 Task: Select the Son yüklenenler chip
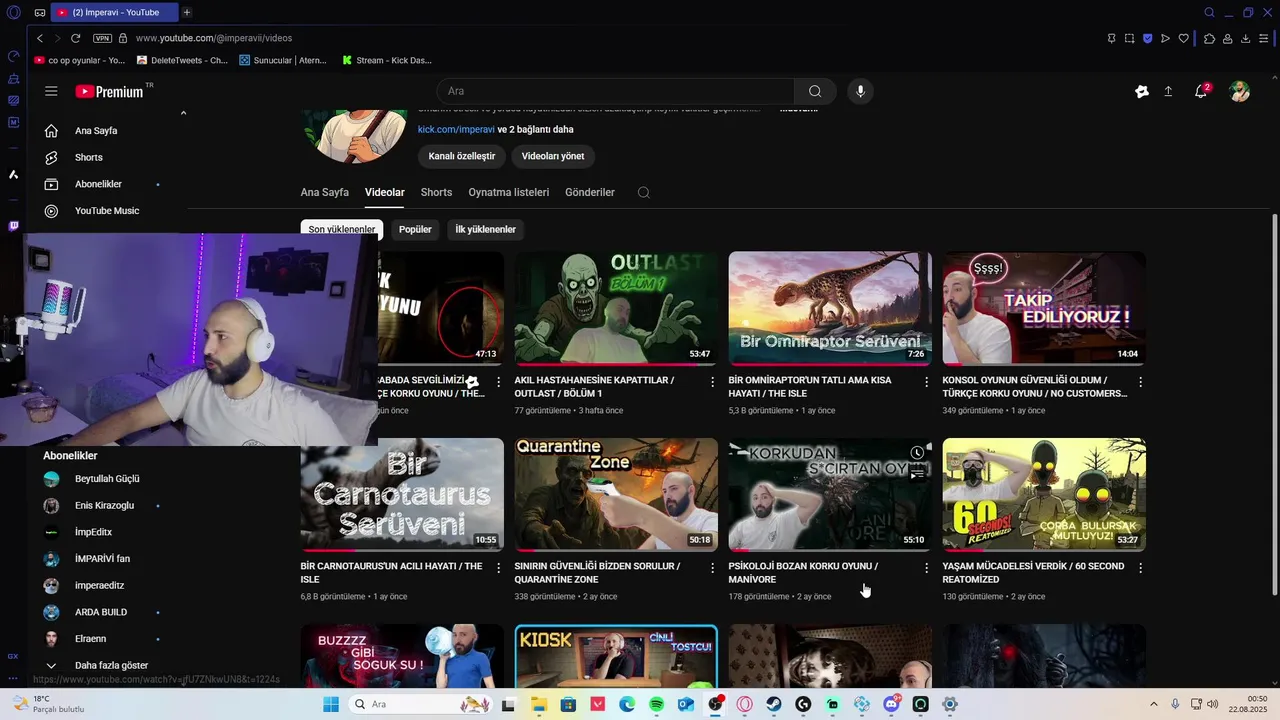(x=342, y=229)
